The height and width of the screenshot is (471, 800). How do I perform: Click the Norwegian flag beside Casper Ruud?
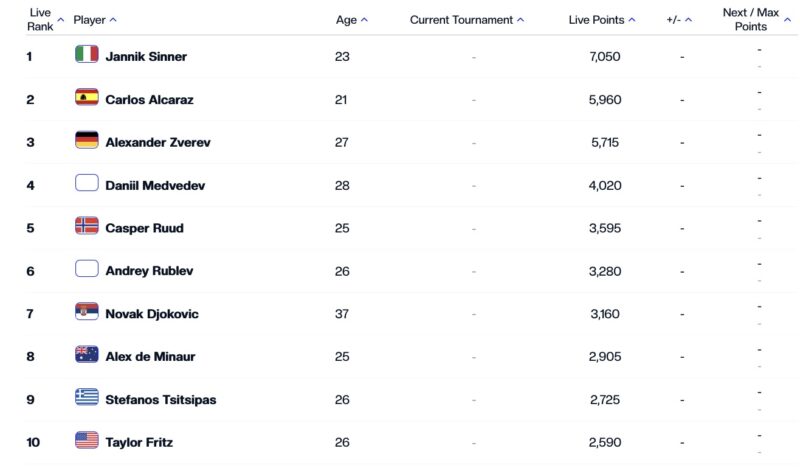click(87, 226)
